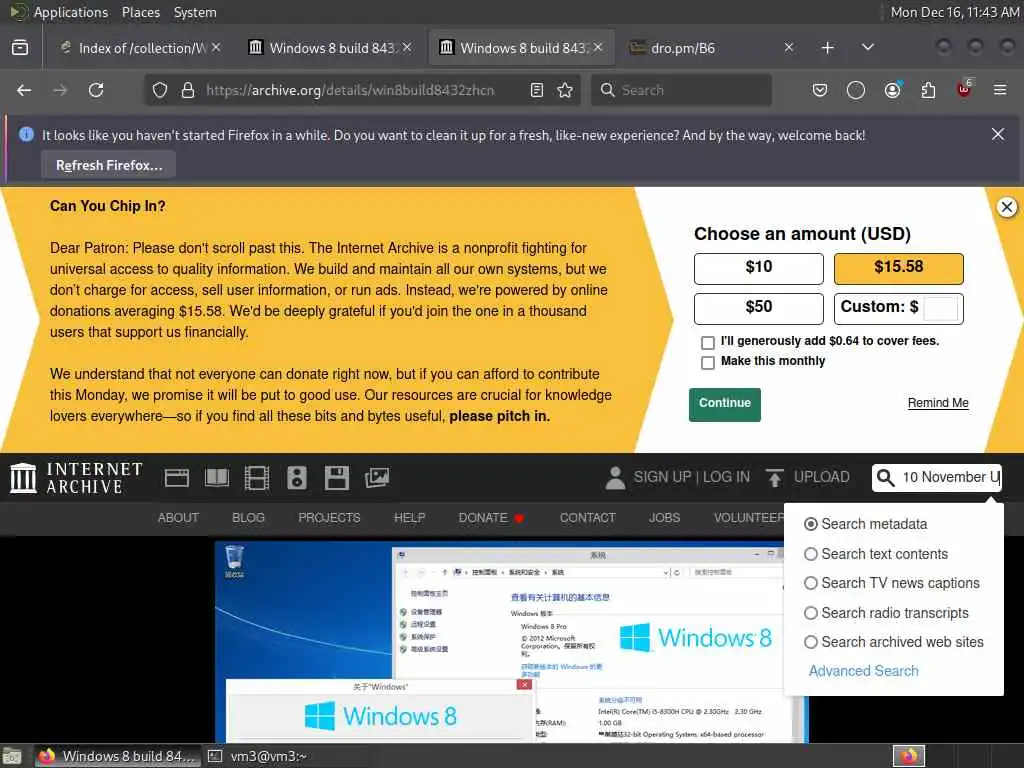
Task: Open the Places menu
Action: point(140,12)
